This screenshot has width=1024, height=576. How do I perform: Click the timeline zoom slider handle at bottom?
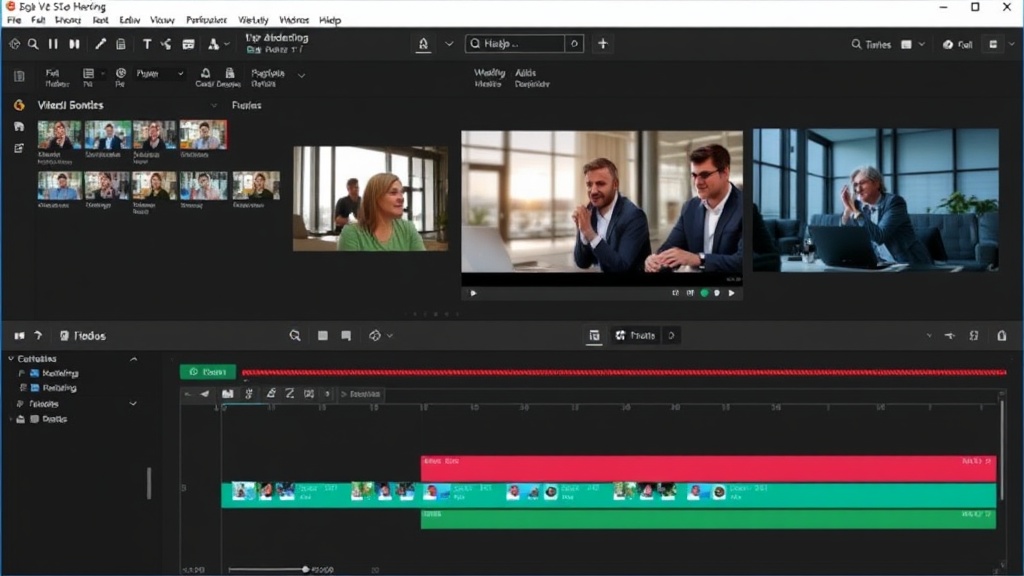(305, 569)
